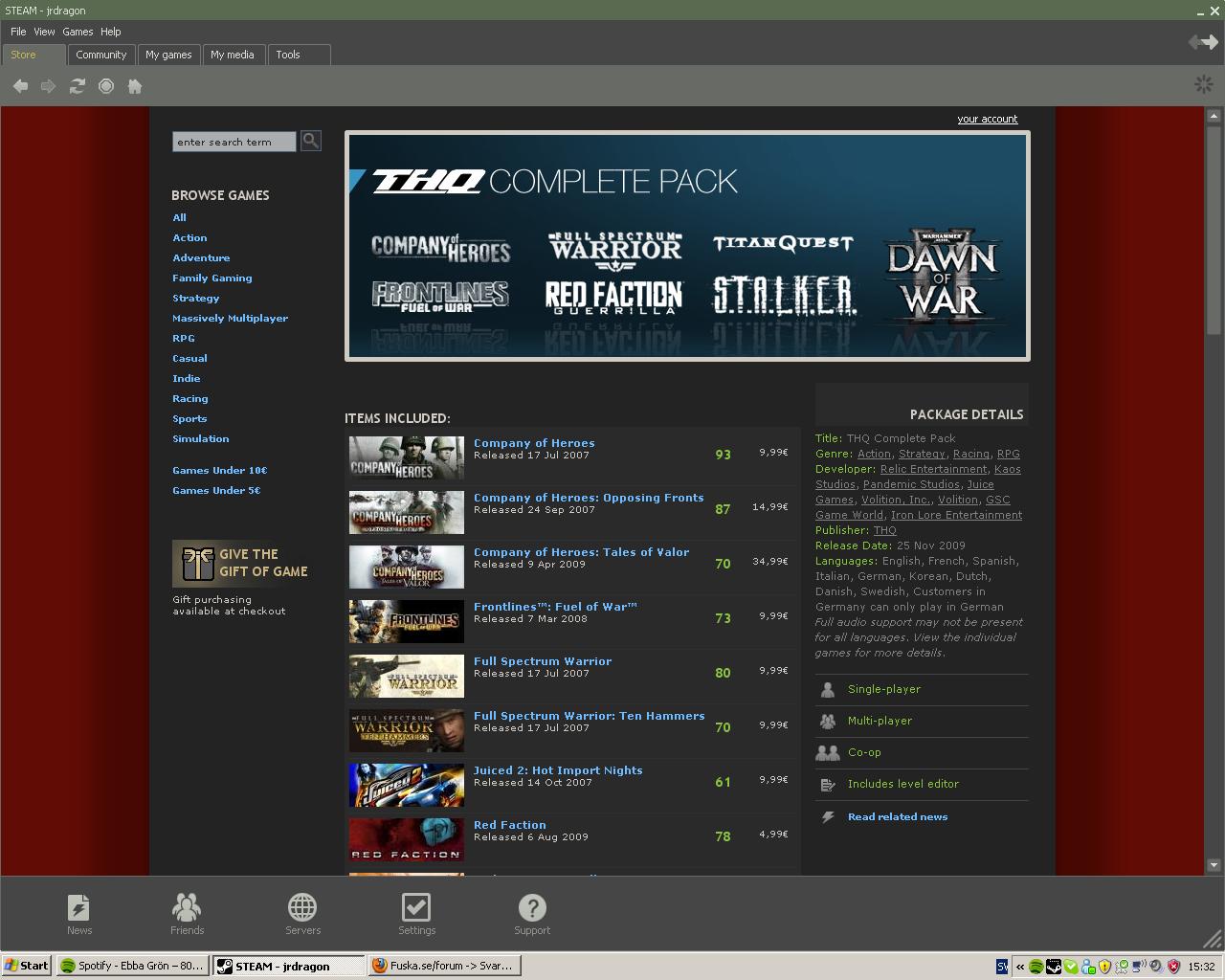Open the Friends panel icon

(x=187, y=914)
